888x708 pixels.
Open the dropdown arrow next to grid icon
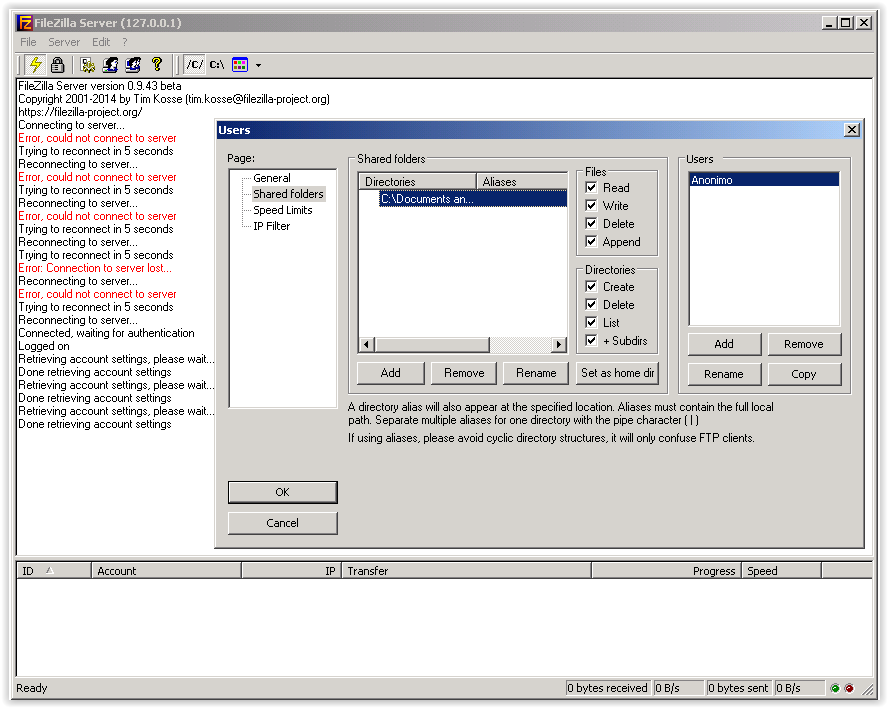tap(258, 65)
